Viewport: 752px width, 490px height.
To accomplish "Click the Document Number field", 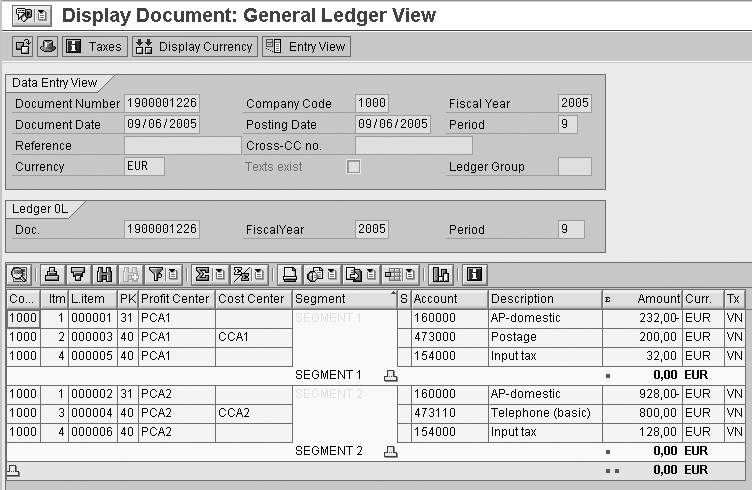I will (161, 104).
